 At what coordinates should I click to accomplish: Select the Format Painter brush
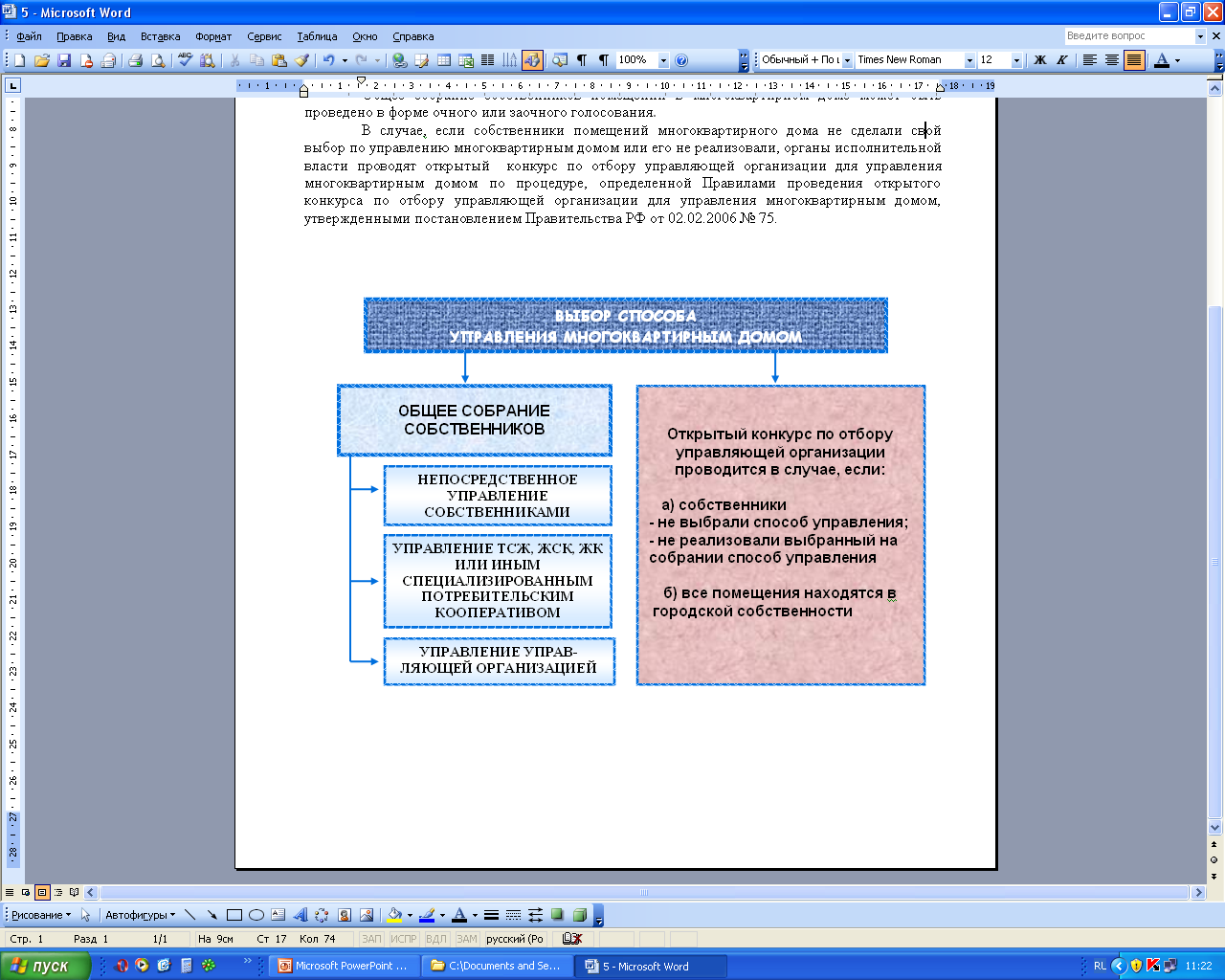301,59
